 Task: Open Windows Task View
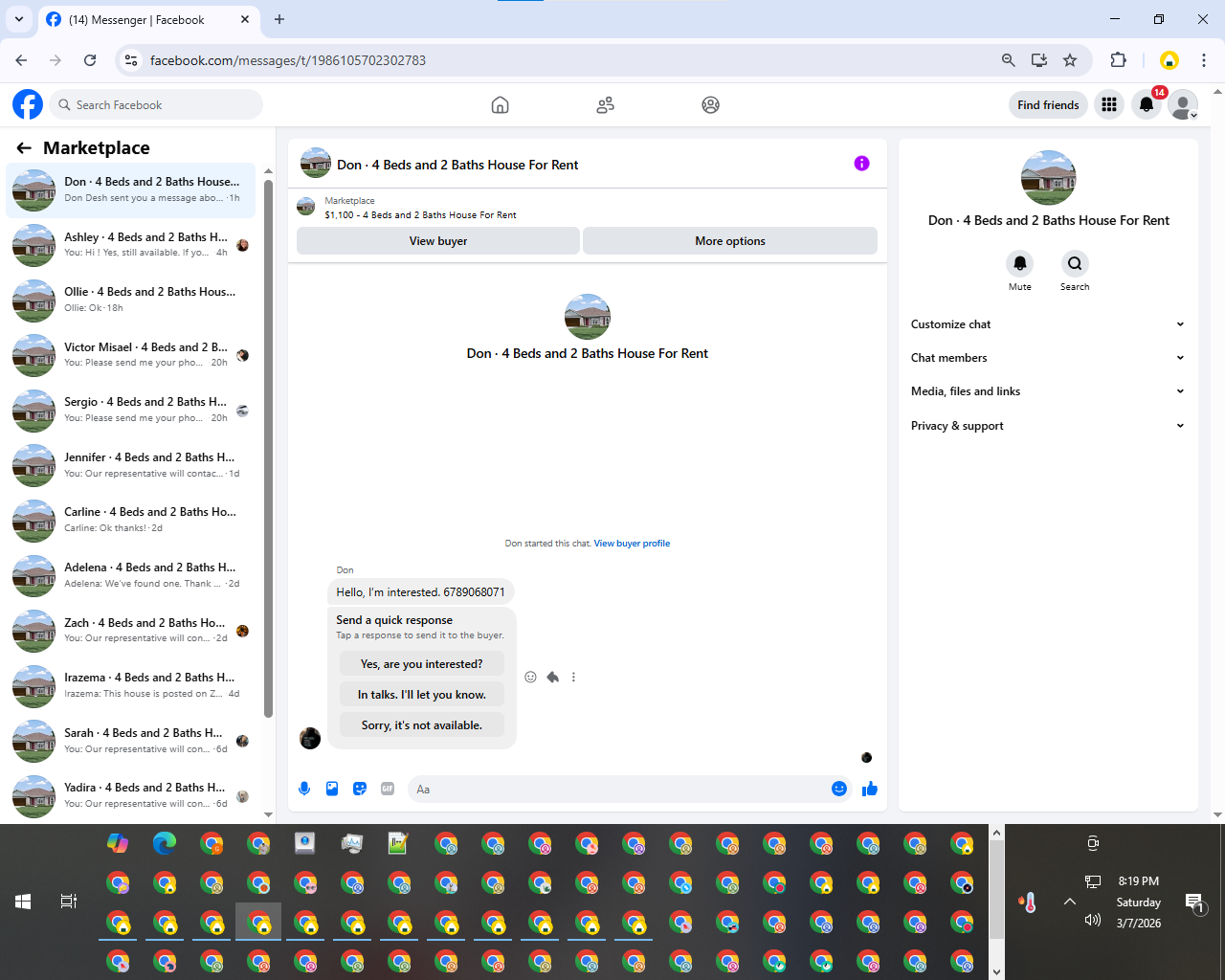click(x=69, y=902)
